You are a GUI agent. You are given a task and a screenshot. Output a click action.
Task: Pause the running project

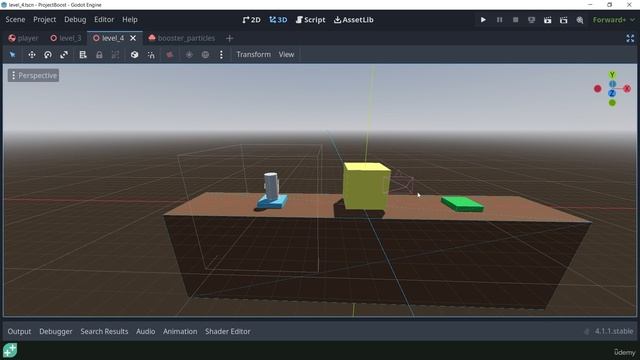click(499, 20)
